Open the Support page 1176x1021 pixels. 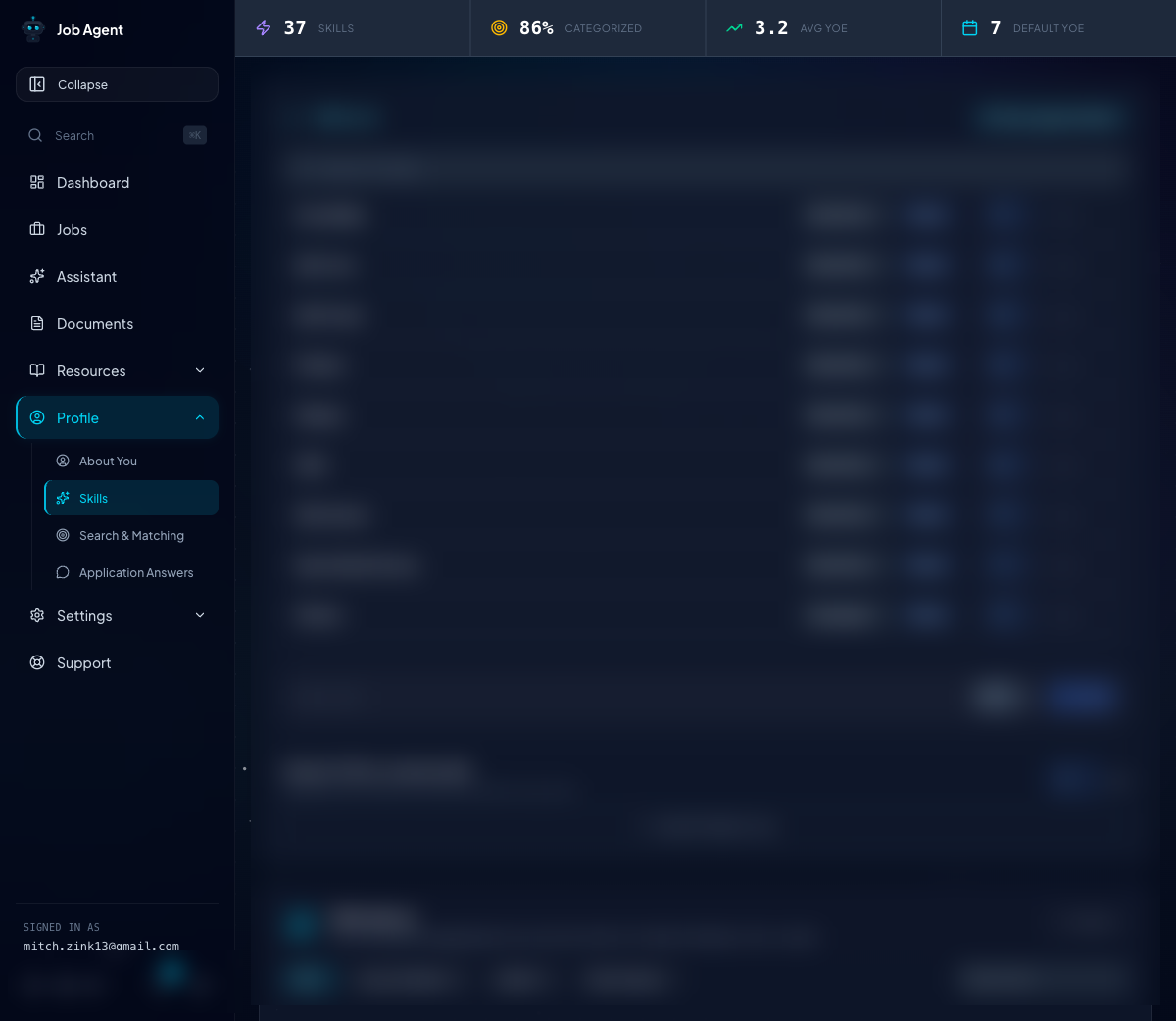tap(117, 662)
